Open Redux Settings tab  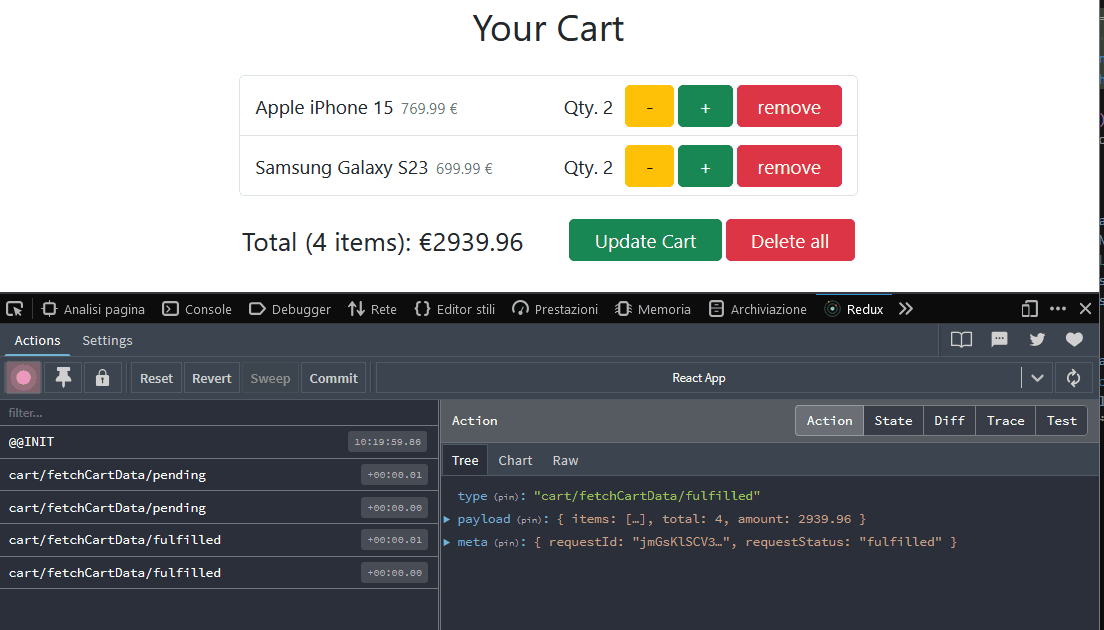click(x=107, y=341)
